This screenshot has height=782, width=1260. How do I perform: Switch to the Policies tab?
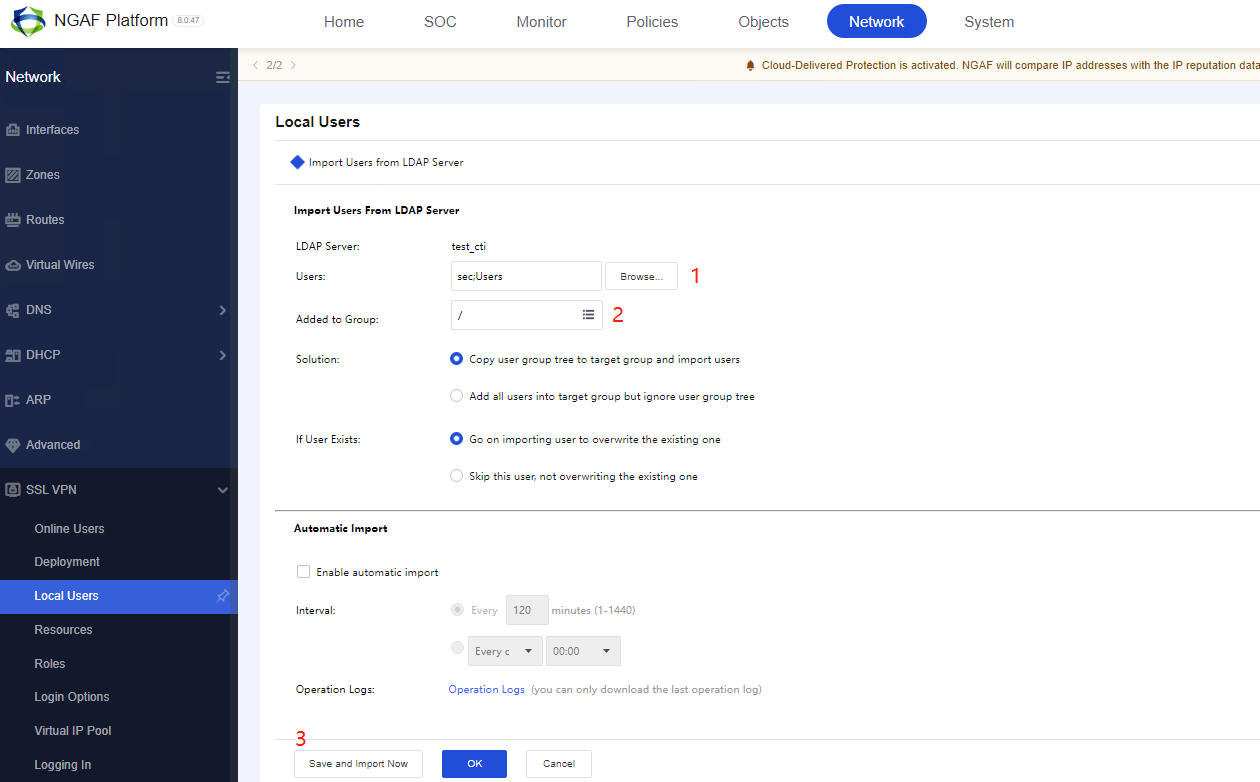[652, 22]
